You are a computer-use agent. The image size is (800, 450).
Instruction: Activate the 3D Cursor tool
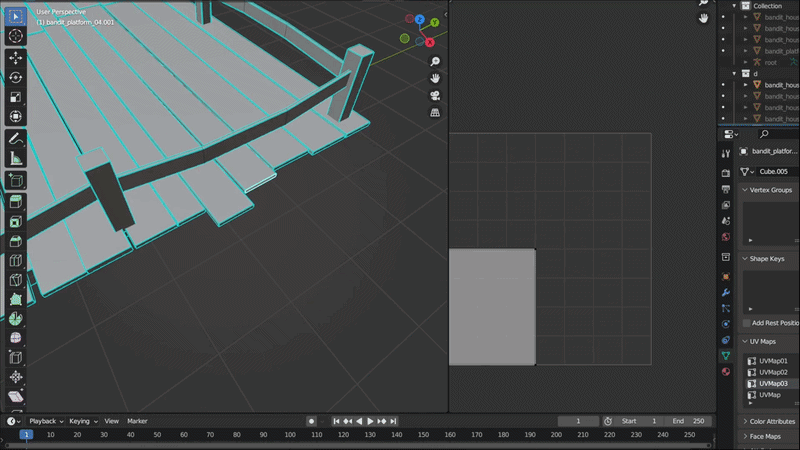[16, 36]
